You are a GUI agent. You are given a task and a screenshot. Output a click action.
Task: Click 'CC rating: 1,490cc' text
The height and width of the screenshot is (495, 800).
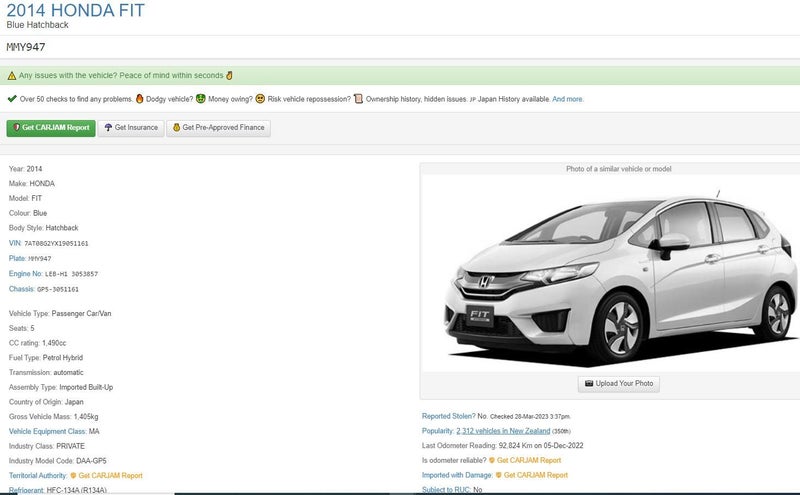(37, 343)
